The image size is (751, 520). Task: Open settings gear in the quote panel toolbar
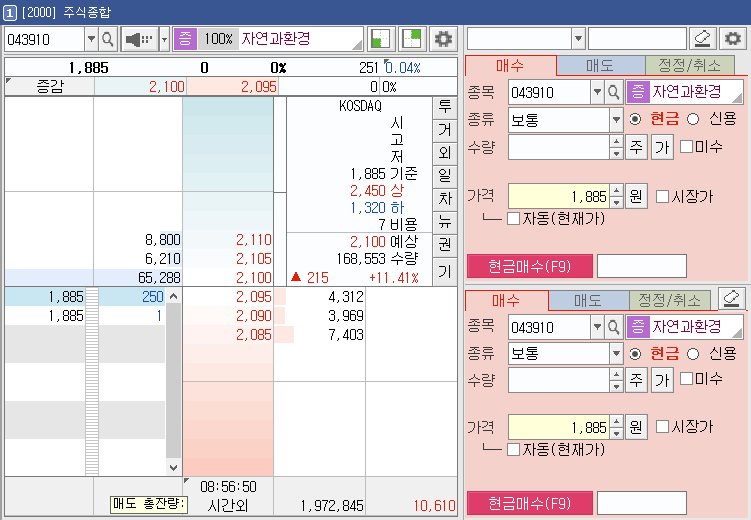pyautogui.click(x=443, y=39)
